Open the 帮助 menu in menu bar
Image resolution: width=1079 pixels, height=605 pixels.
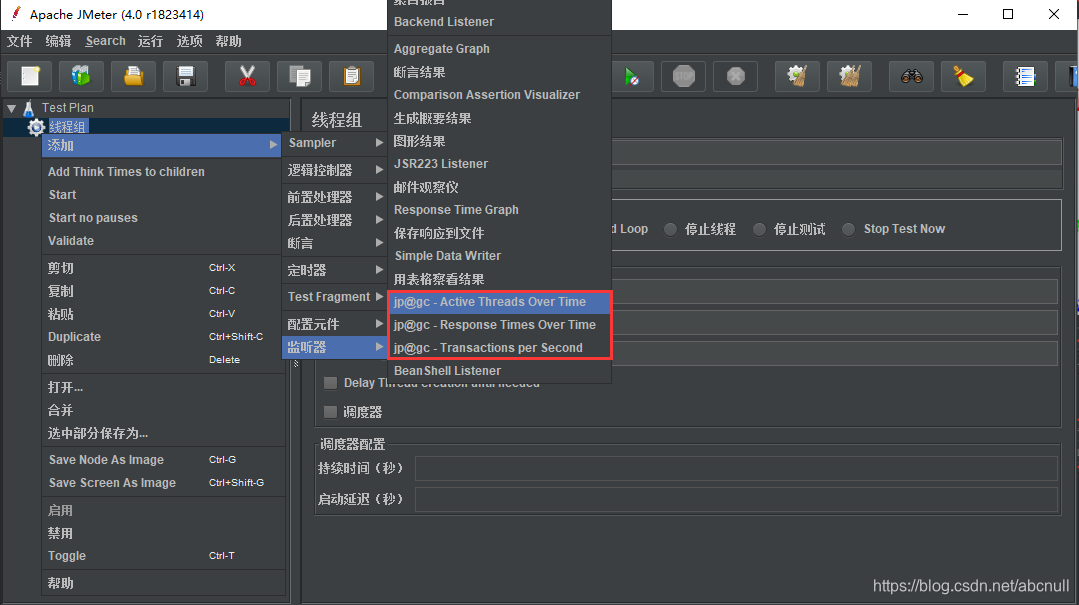228,41
